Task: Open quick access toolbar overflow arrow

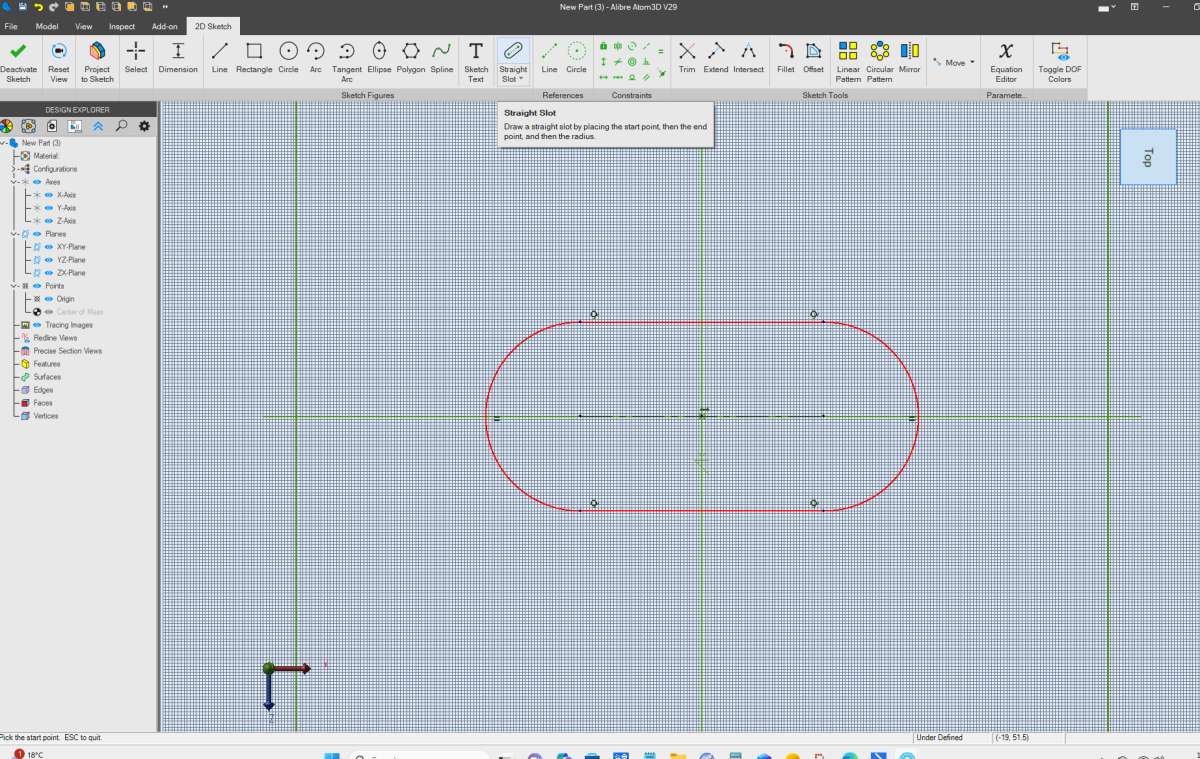Action: pyautogui.click(x=165, y=6)
